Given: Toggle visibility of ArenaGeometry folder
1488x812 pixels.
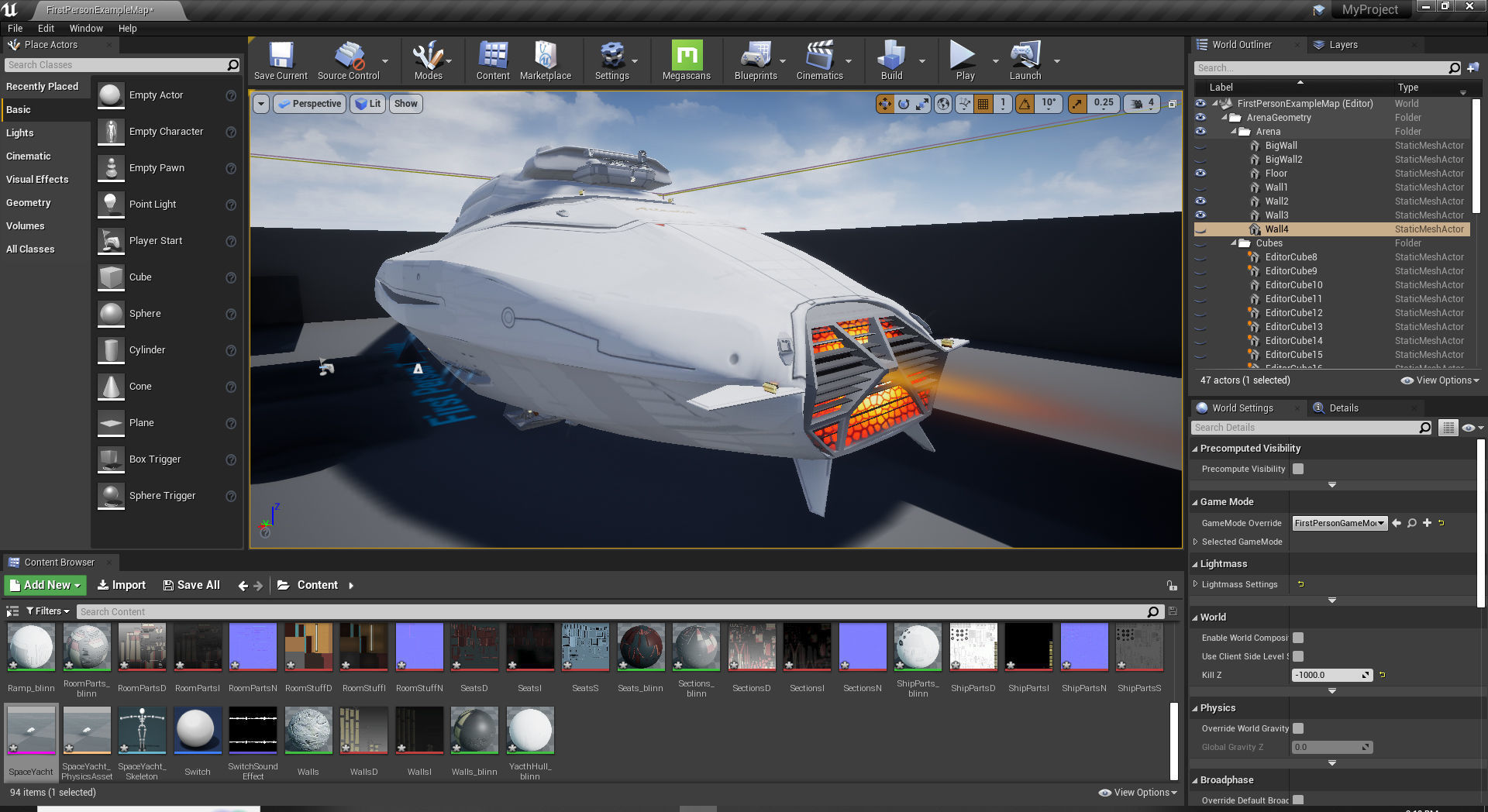Looking at the screenshot, I should click(1200, 118).
